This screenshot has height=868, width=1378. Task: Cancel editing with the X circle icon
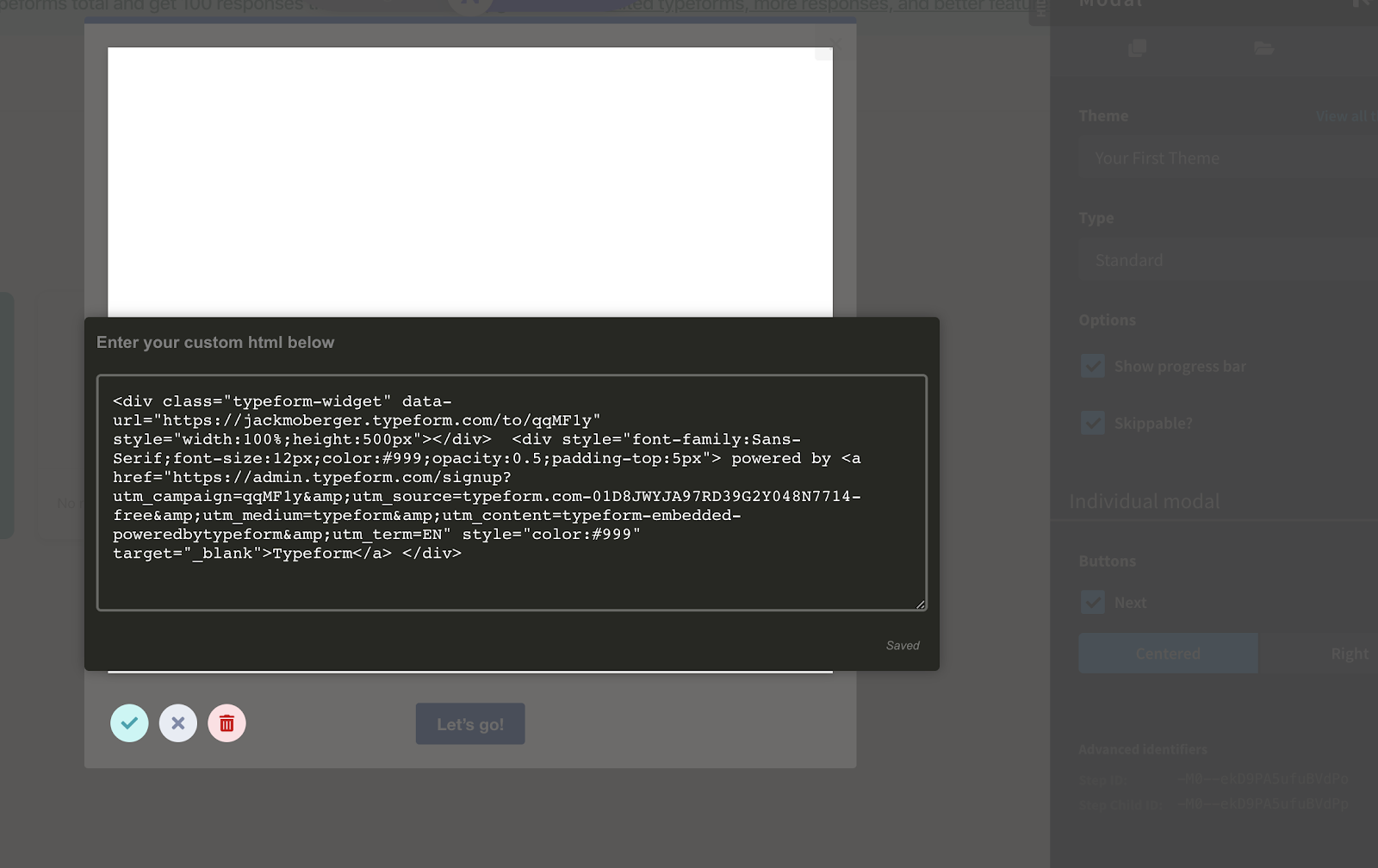[178, 723]
